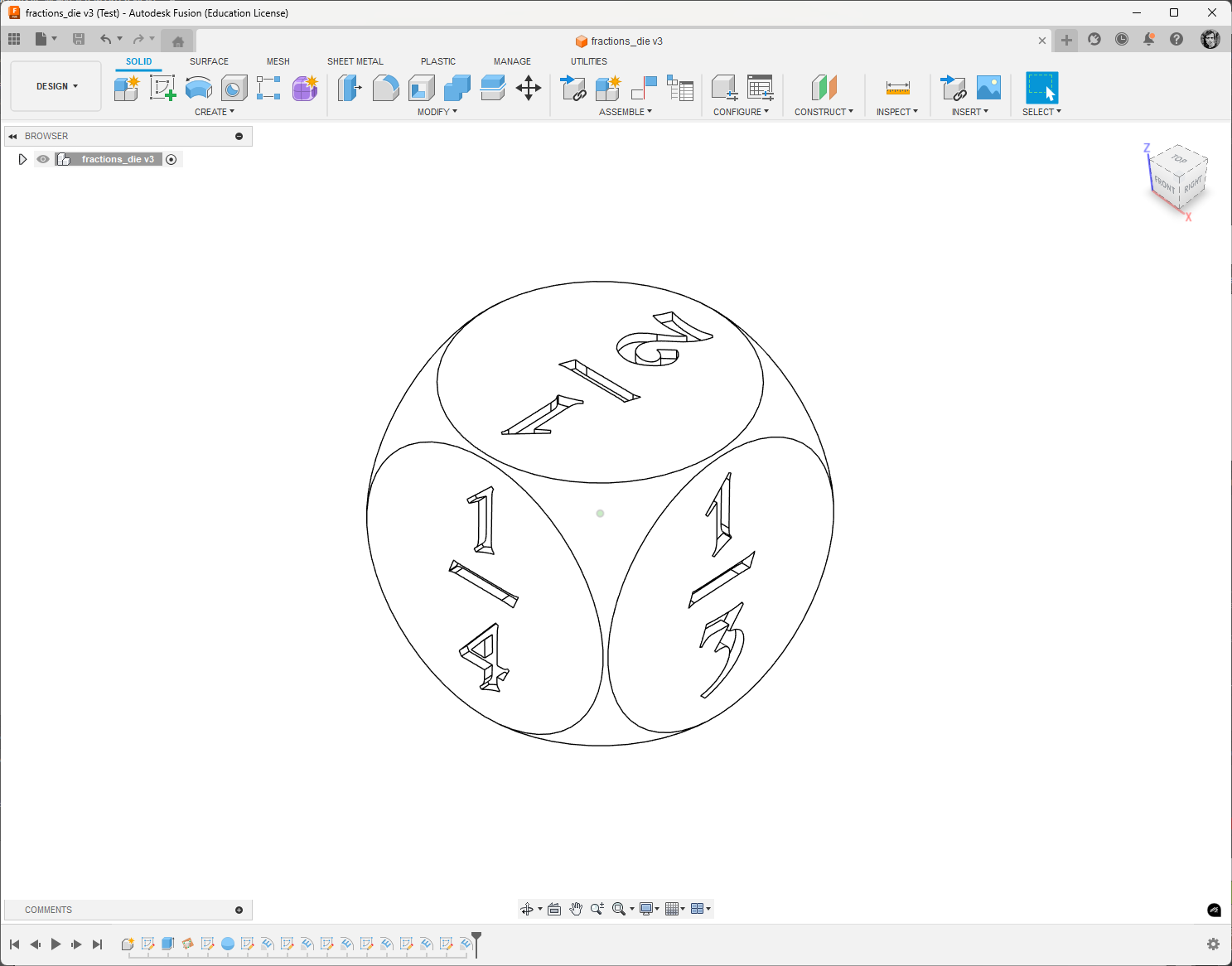Play the timeline
Image resolution: width=1232 pixels, height=966 pixels.
56,944
